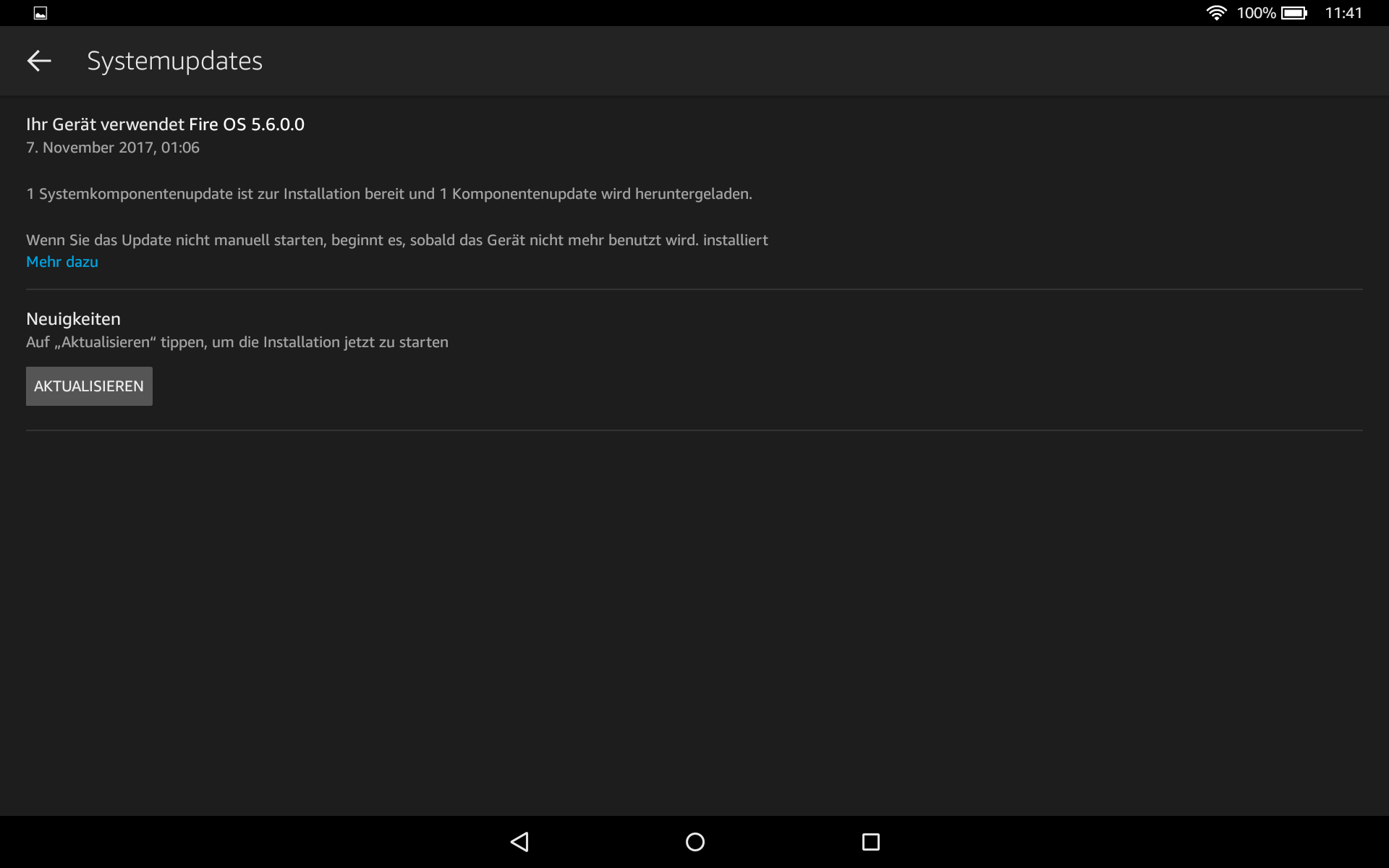Tap the Neuigkeiten heading
Viewport: 1389px width, 868px height.
pyautogui.click(x=73, y=319)
